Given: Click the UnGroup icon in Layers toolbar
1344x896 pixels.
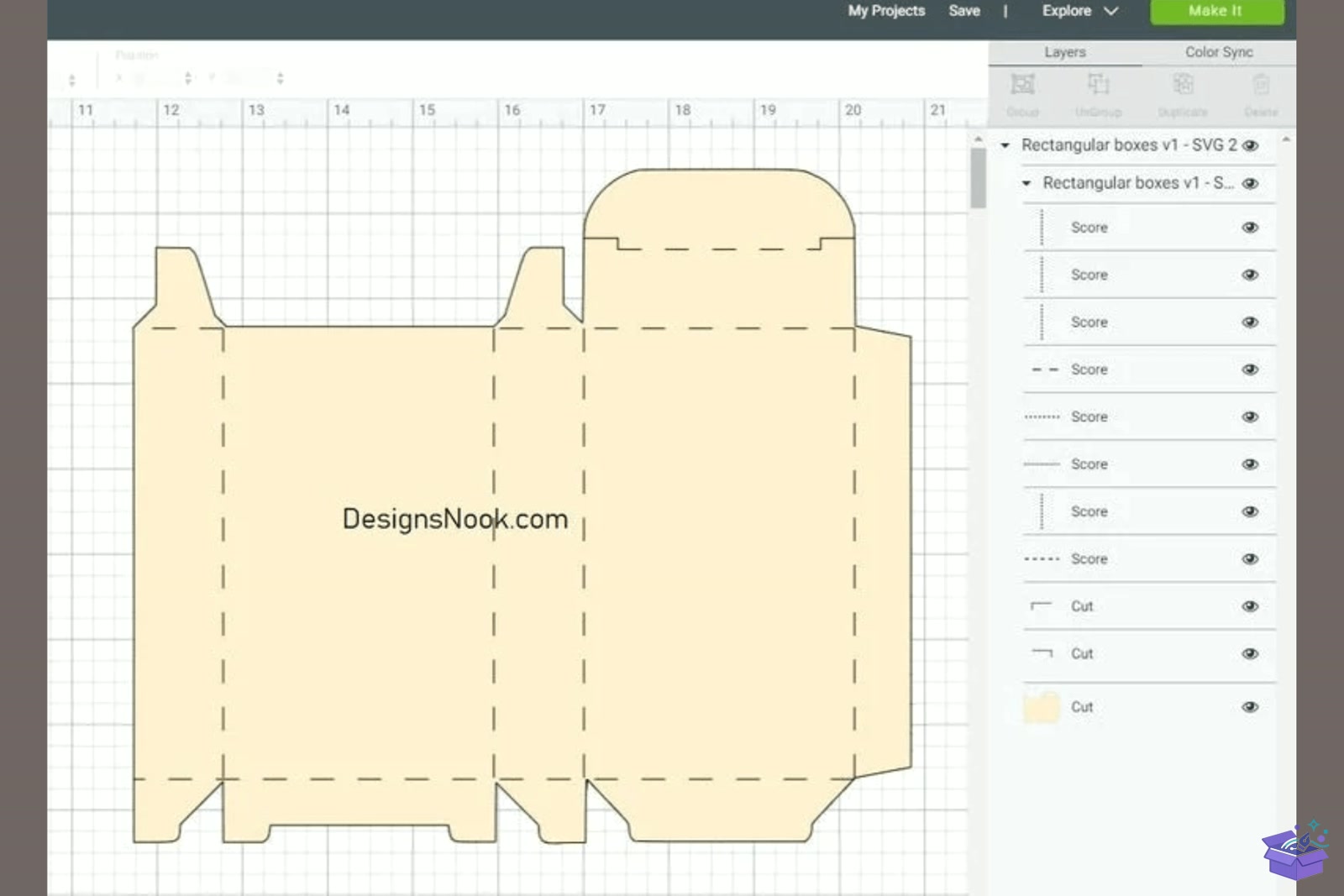Looking at the screenshot, I should click(1098, 85).
